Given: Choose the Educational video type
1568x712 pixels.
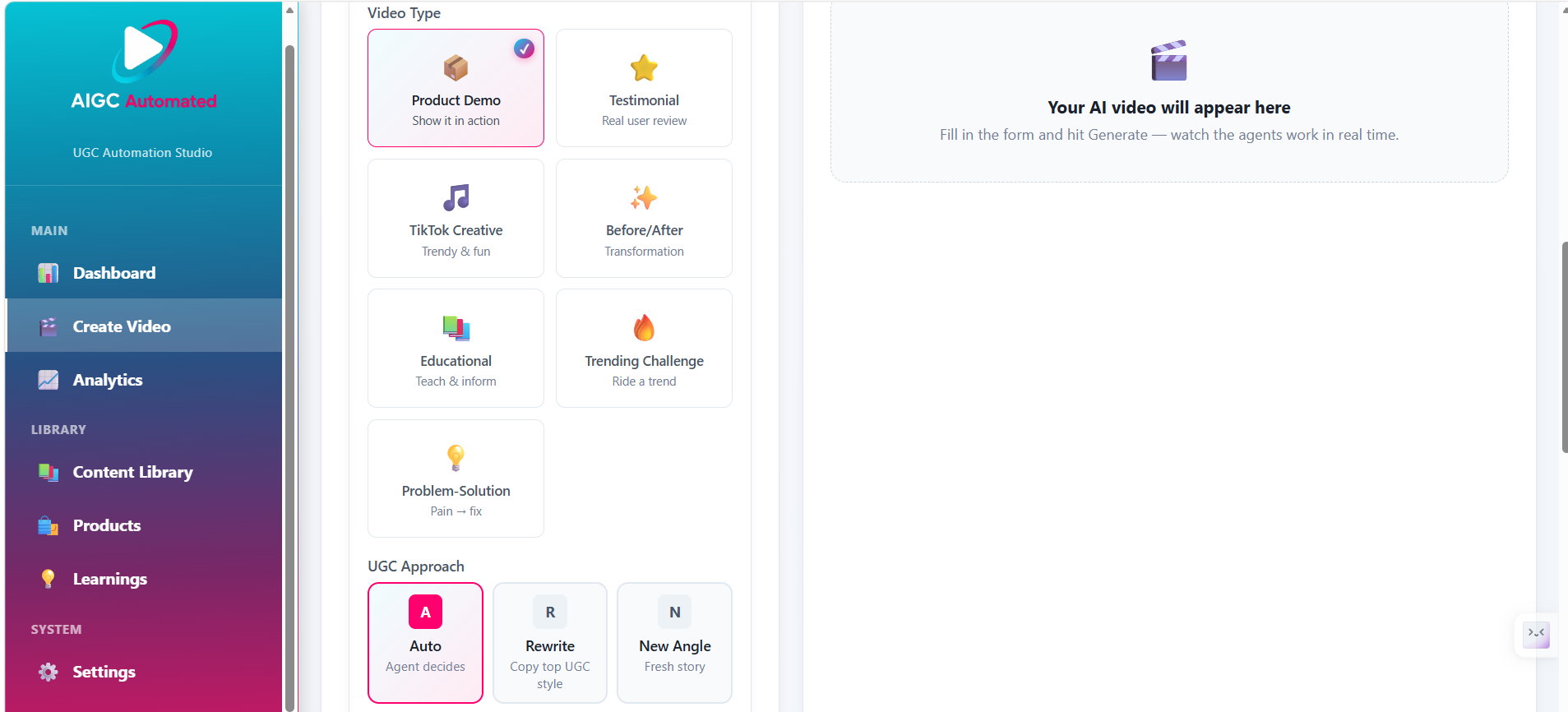Looking at the screenshot, I should pyautogui.click(x=456, y=349).
